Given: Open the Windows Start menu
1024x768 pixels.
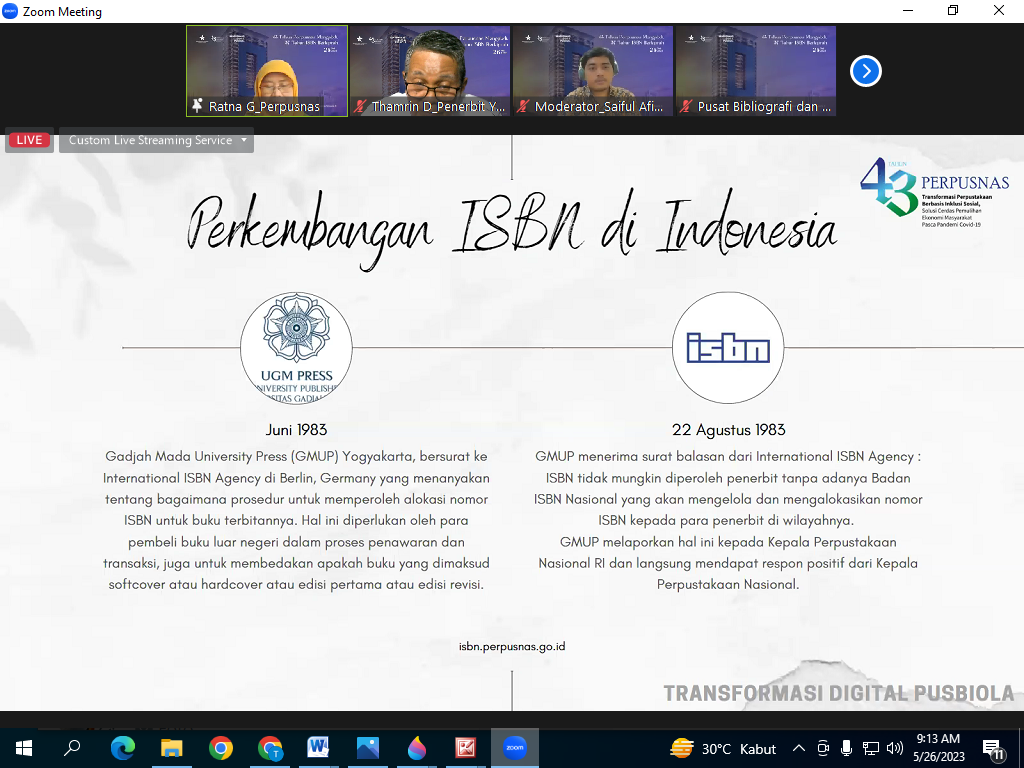Looking at the screenshot, I should tap(23, 748).
